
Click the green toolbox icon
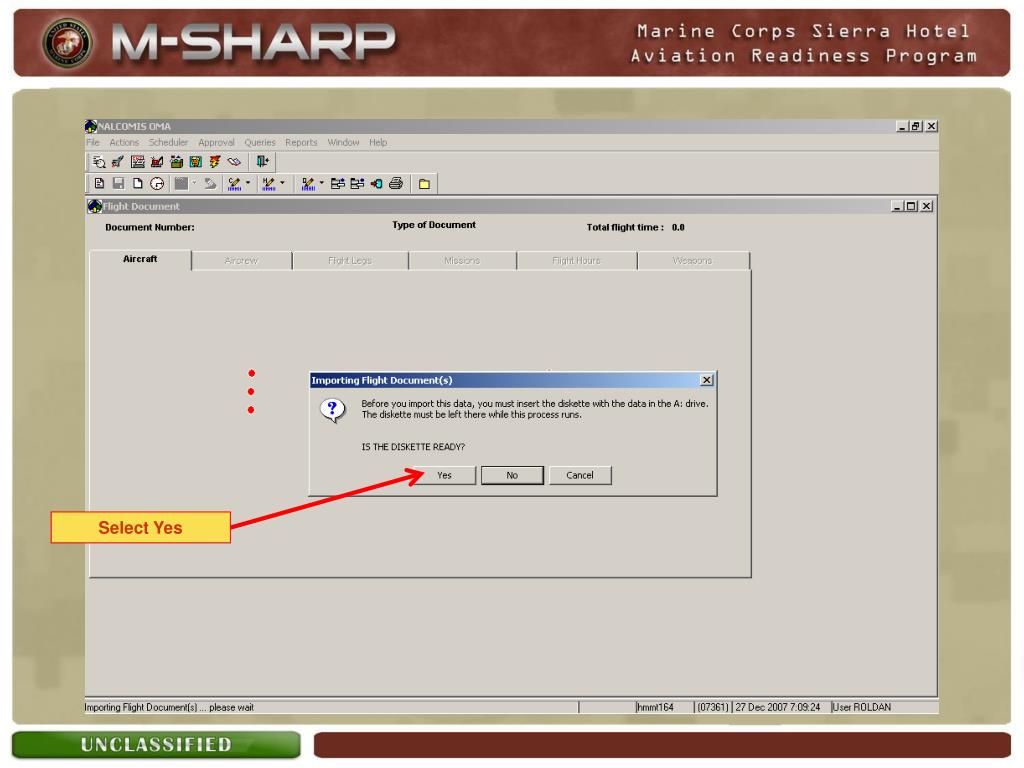tap(176, 162)
